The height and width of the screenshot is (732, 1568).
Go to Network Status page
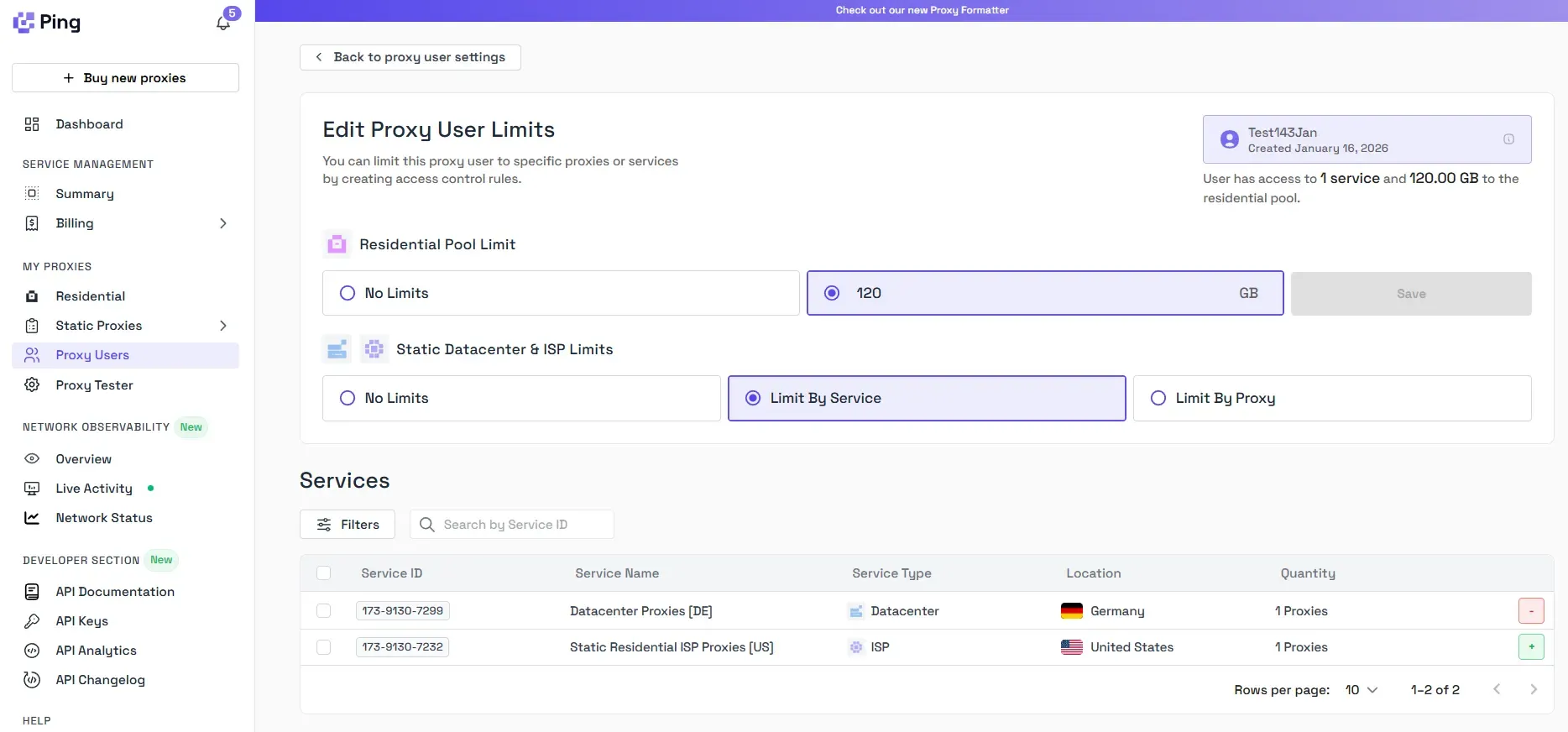pos(104,518)
